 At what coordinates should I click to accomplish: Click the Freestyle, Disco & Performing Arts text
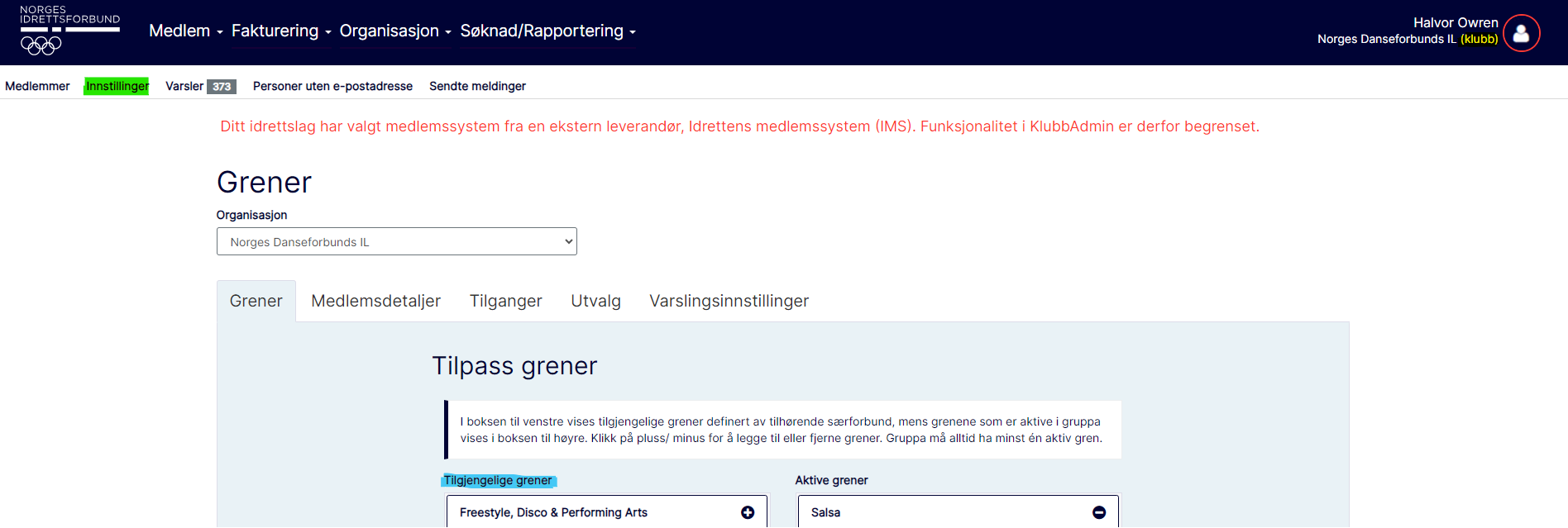553,512
